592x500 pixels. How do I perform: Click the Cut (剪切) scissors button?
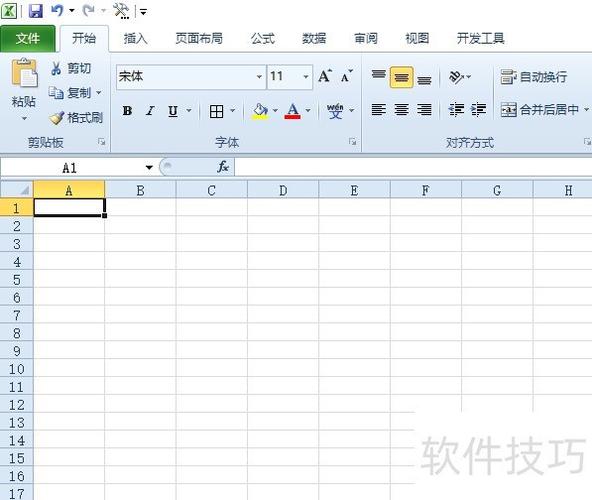pos(71,68)
